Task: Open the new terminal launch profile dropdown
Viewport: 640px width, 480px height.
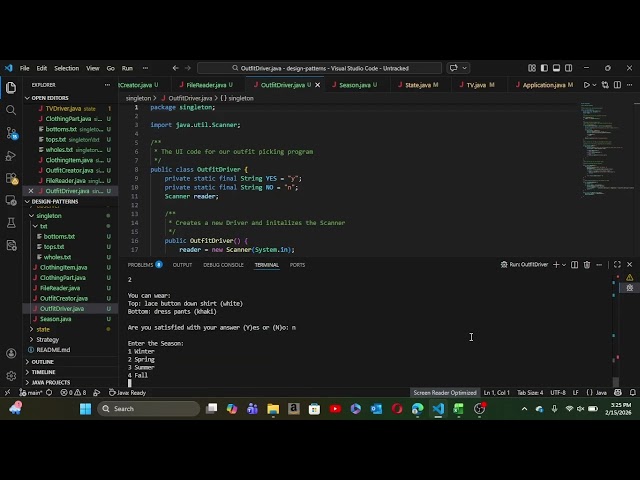Action: 564,265
